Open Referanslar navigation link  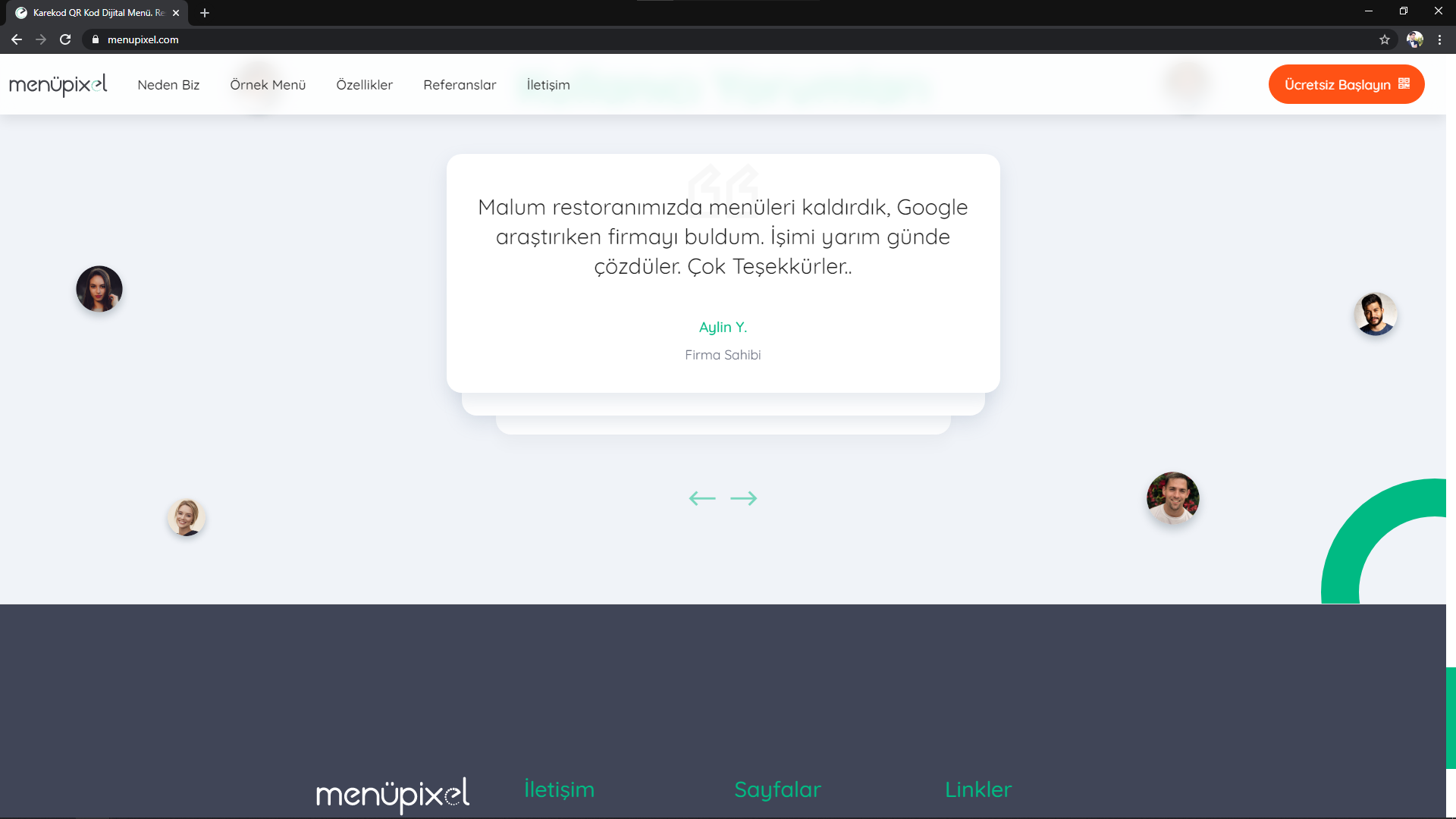click(x=460, y=85)
